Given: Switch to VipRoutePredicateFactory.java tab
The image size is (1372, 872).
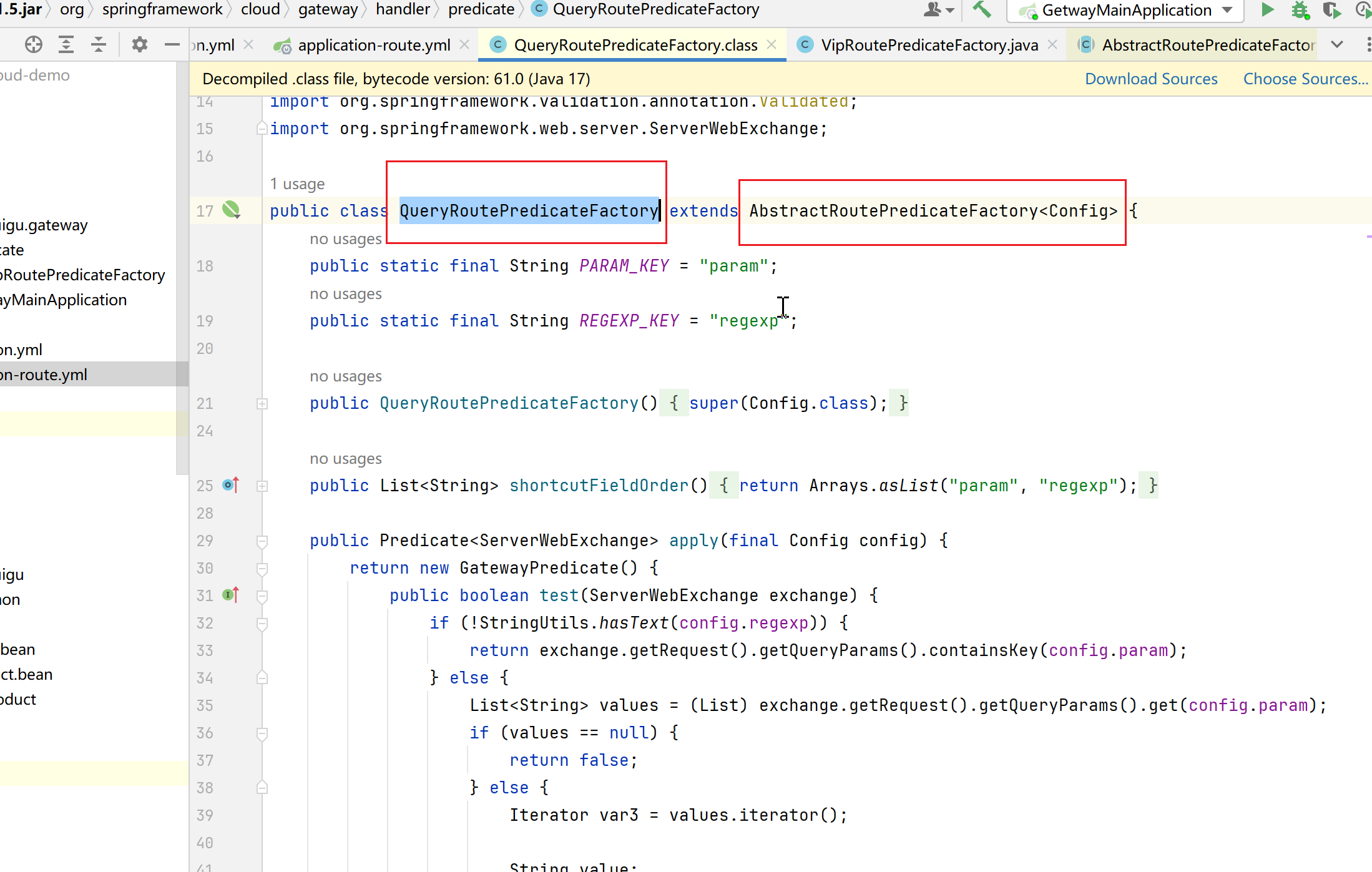Looking at the screenshot, I should [929, 45].
